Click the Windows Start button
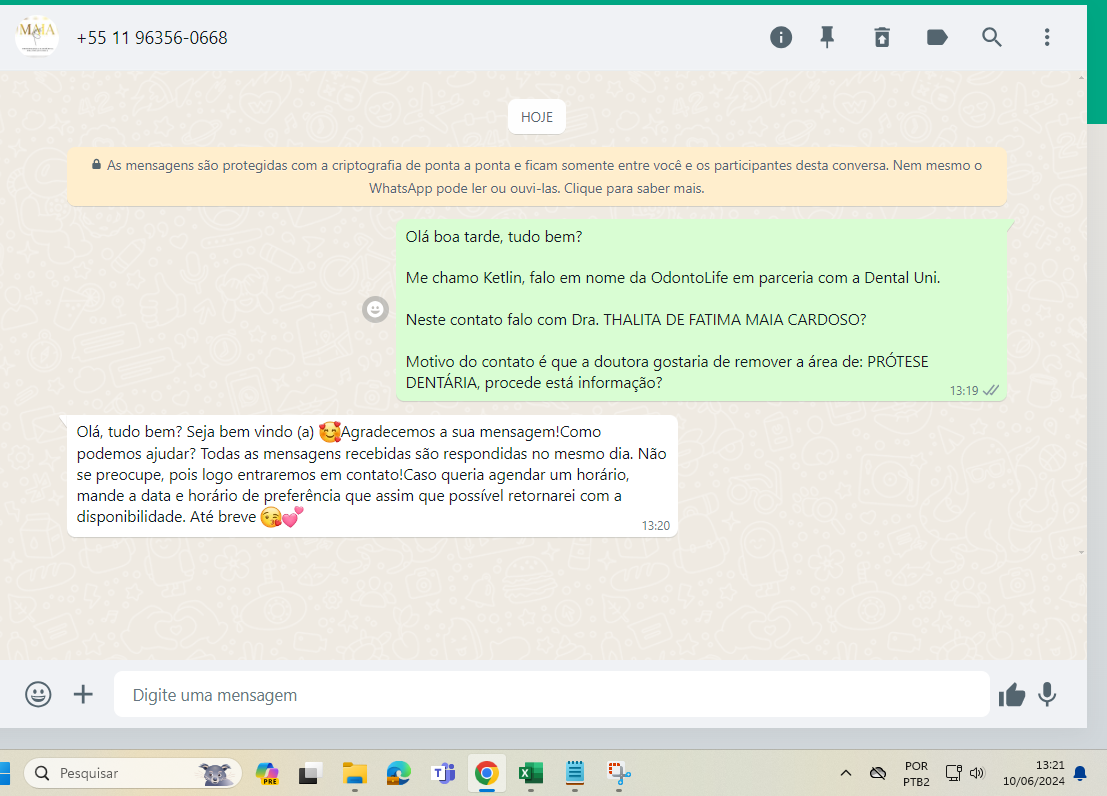The height and width of the screenshot is (796, 1107). (x=4, y=773)
